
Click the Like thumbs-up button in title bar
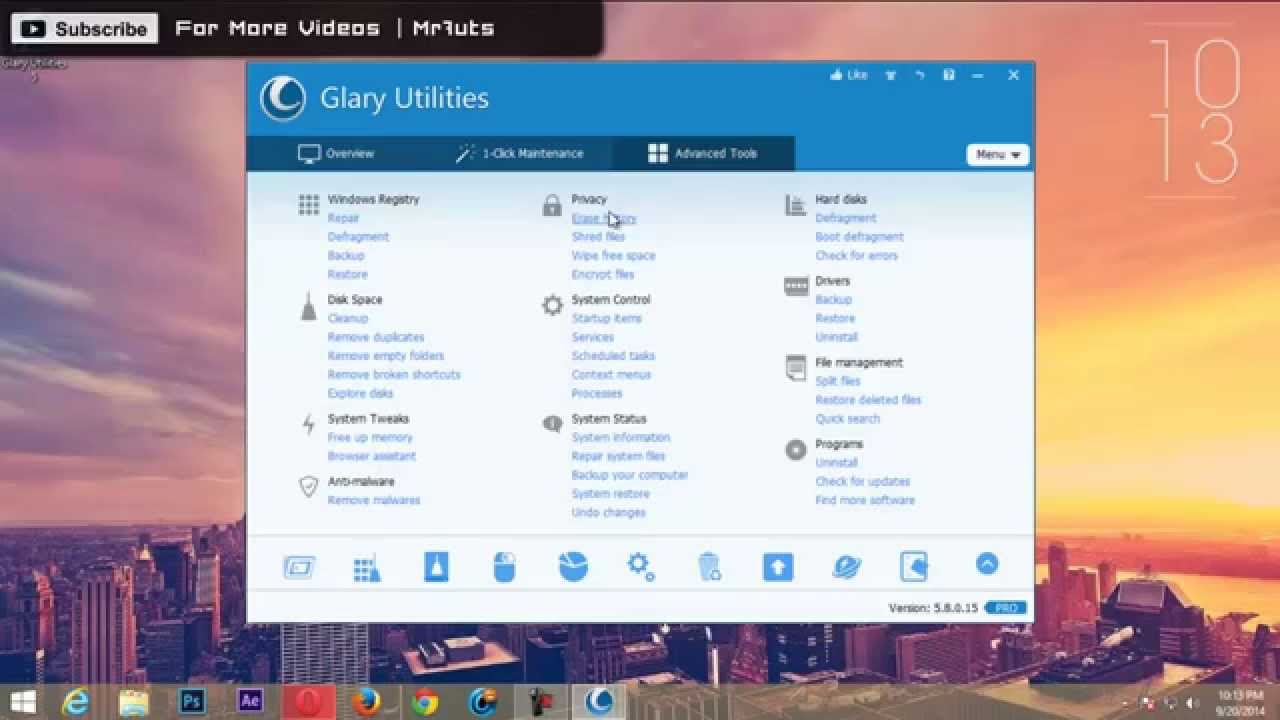tap(848, 75)
